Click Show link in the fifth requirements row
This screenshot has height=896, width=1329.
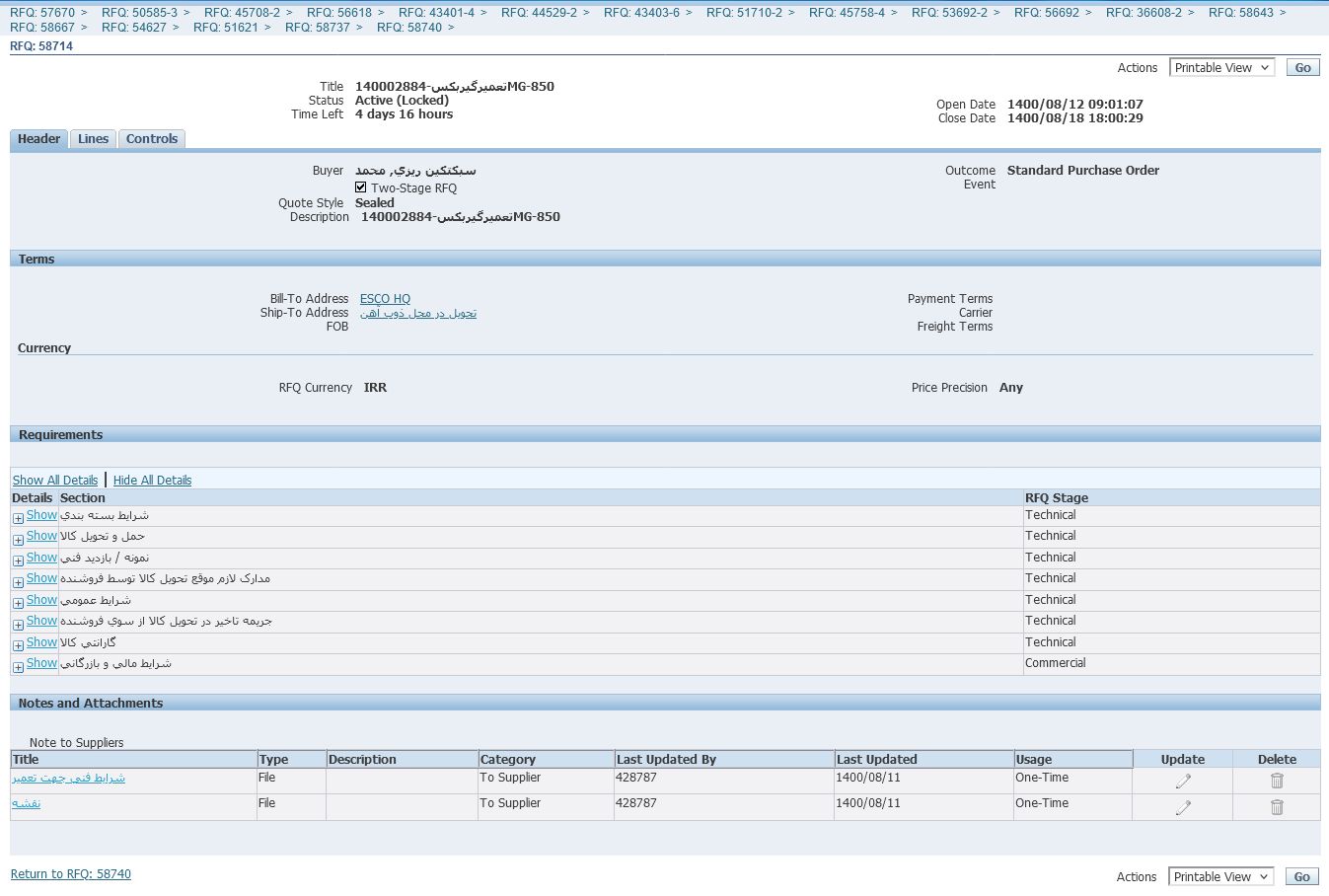point(41,600)
